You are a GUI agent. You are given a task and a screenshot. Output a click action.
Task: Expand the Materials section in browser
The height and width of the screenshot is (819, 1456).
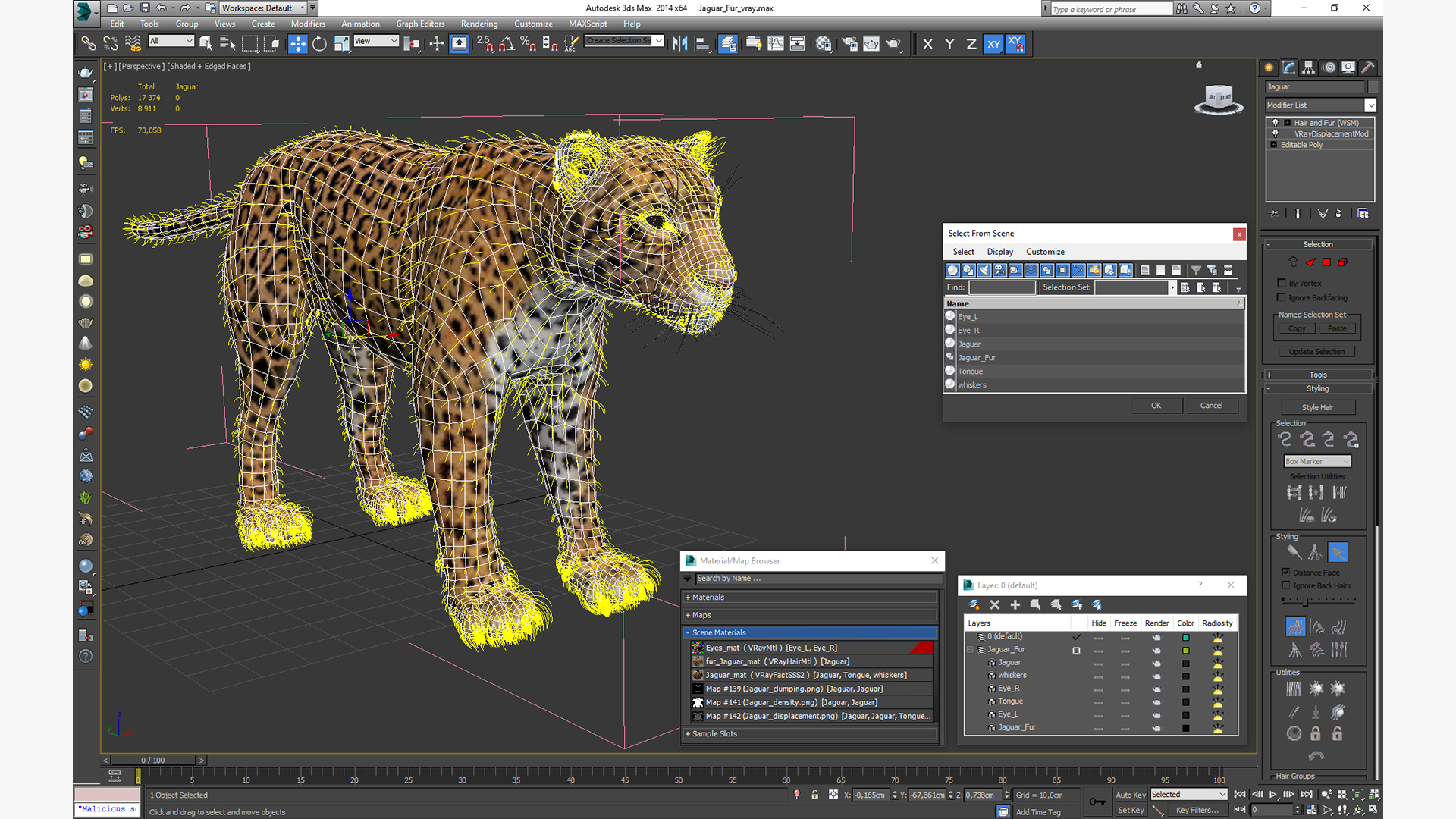708,598
